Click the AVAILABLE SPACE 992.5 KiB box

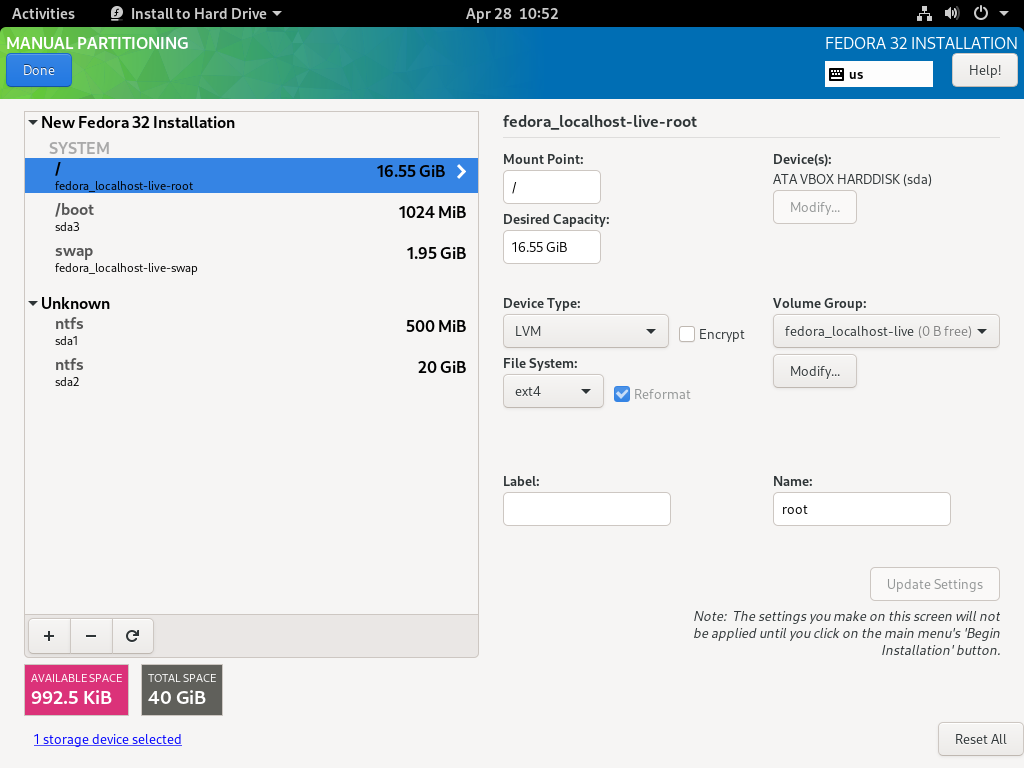tap(76, 690)
